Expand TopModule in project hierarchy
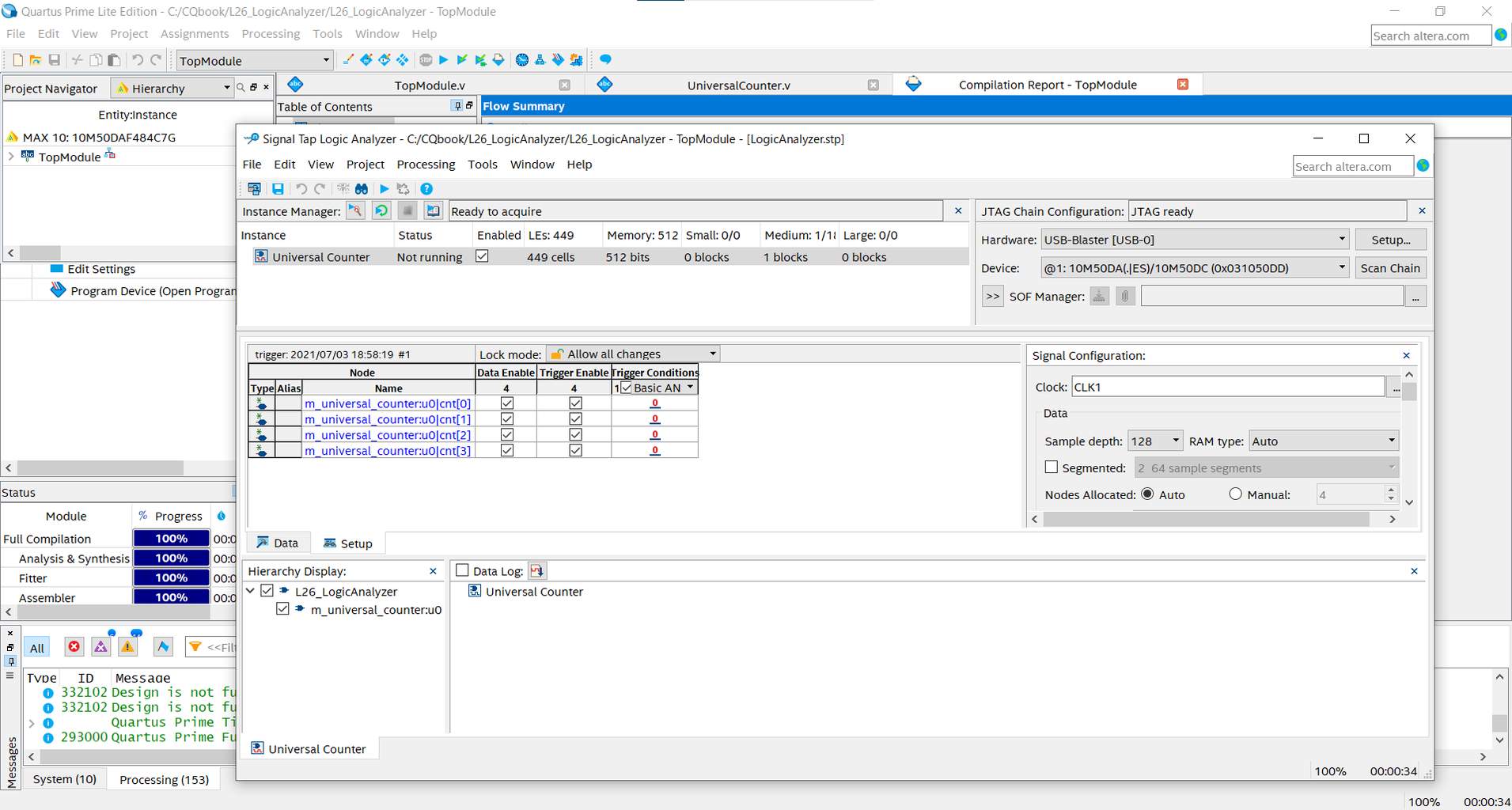Image resolution: width=1512 pixels, height=810 pixels. coord(11,157)
